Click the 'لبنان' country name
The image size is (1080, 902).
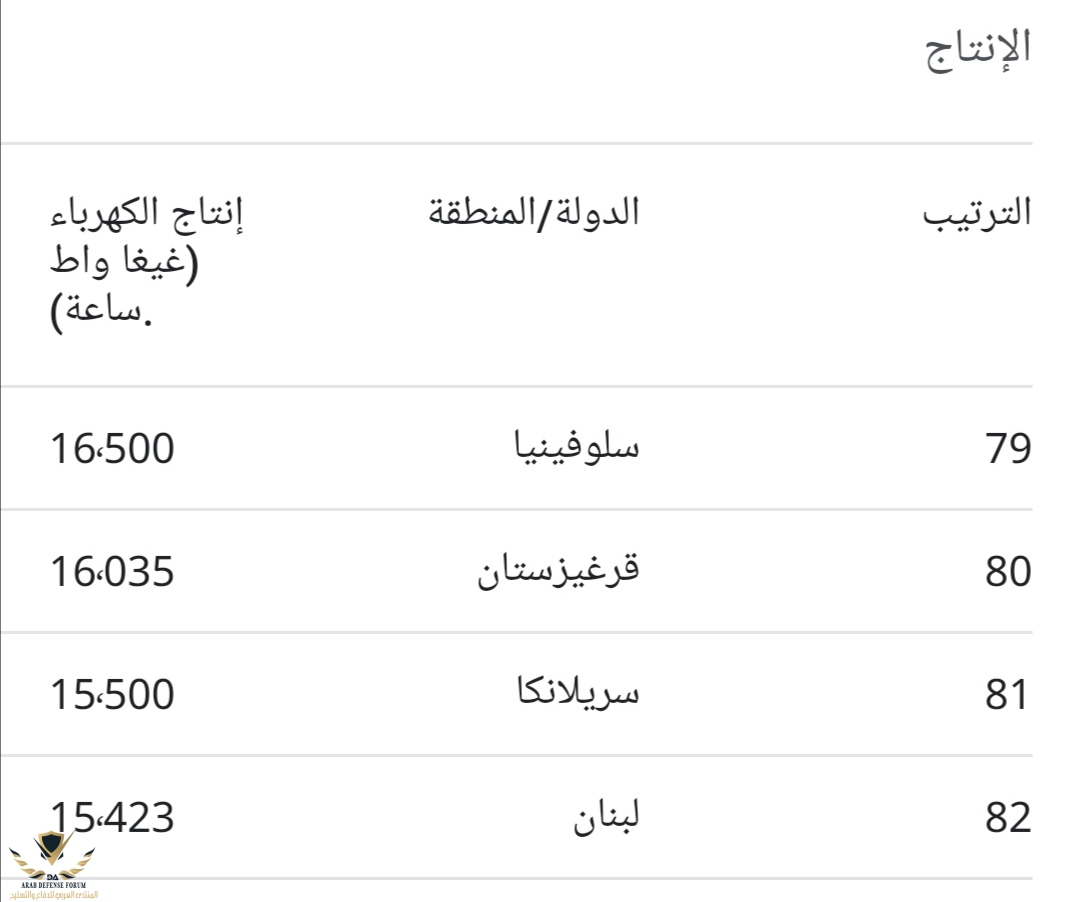click(606, 817)
